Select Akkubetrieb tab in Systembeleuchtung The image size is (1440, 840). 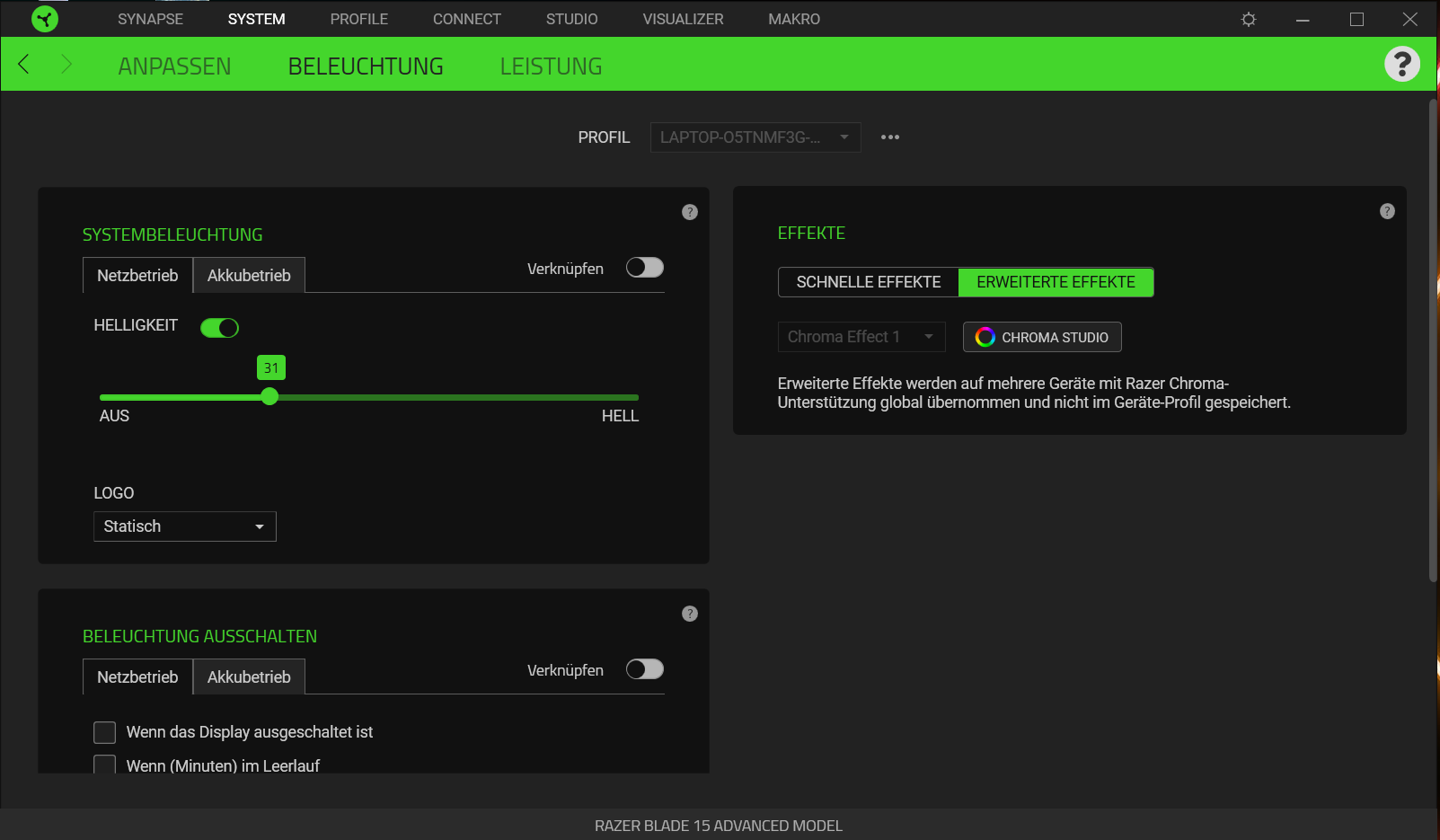[249, 275]
